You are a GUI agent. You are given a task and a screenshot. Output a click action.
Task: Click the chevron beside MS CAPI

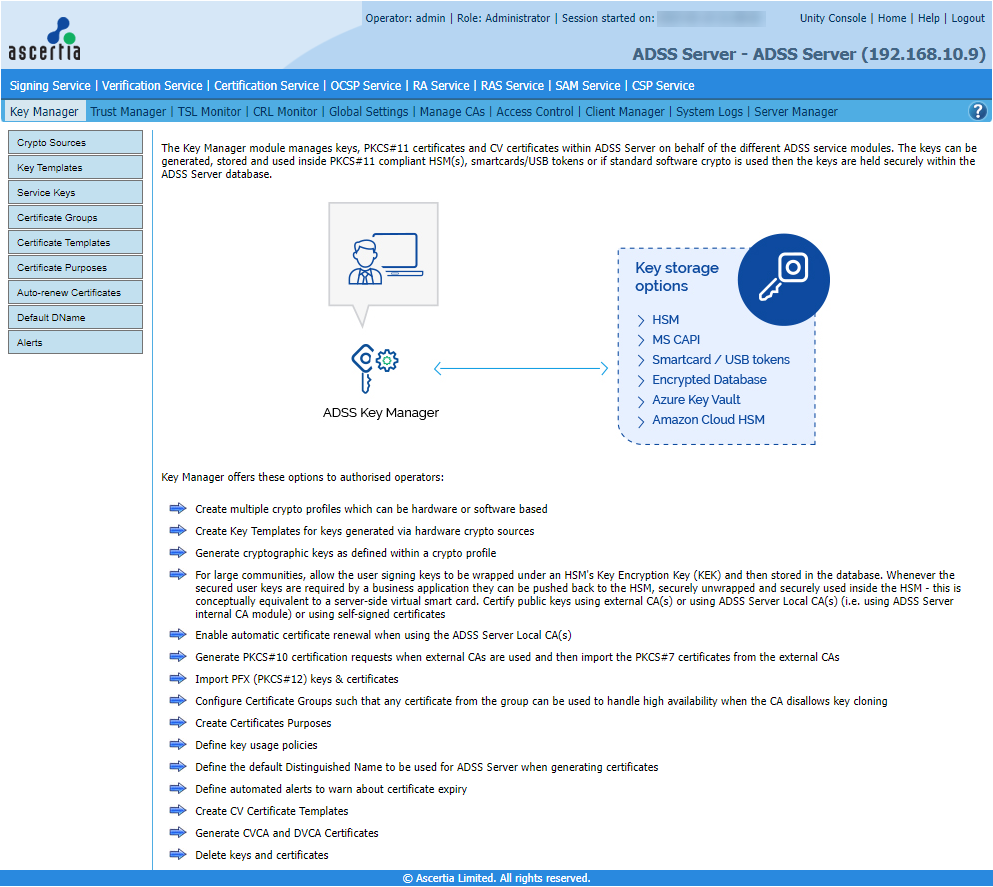641,341
